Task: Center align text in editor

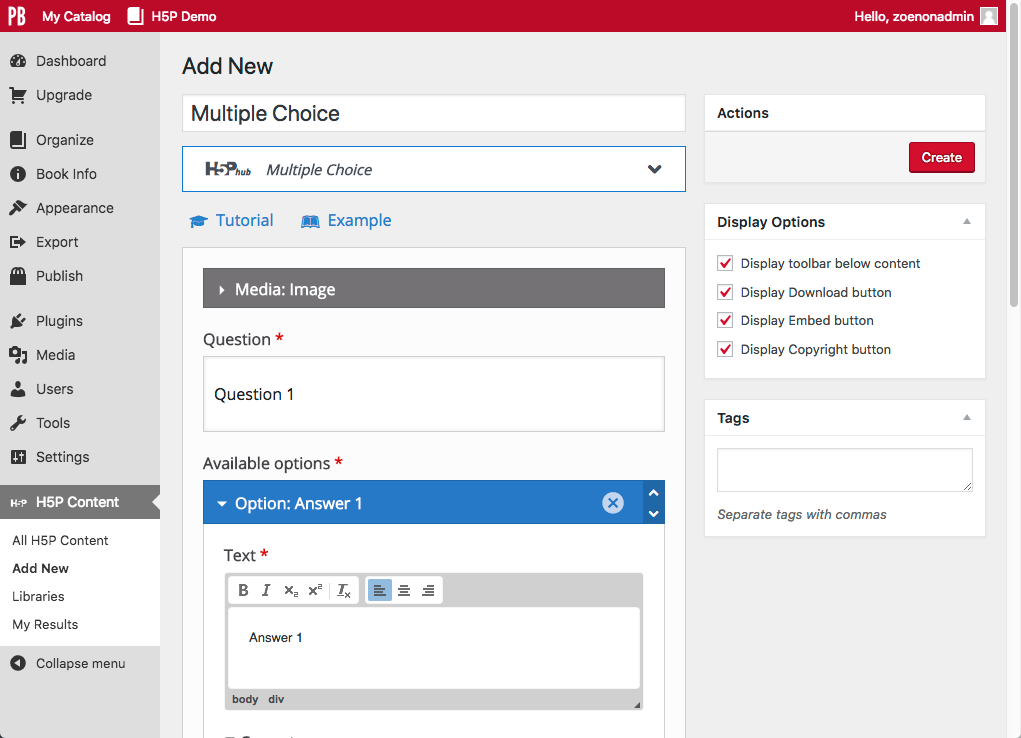Action: pyautogui.click(x=404, y=590)
